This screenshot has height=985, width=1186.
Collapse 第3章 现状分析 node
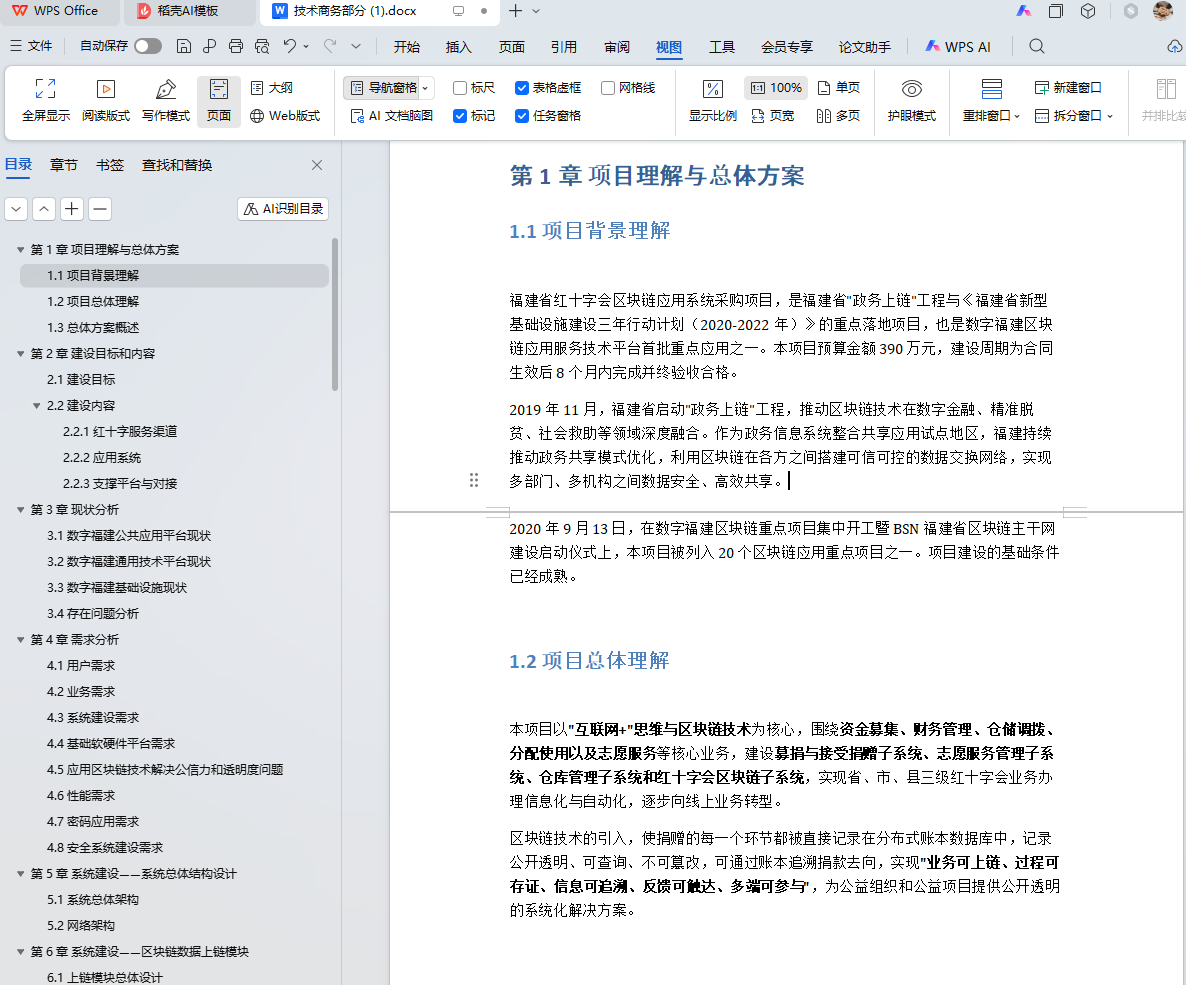(x=20, y=510)
